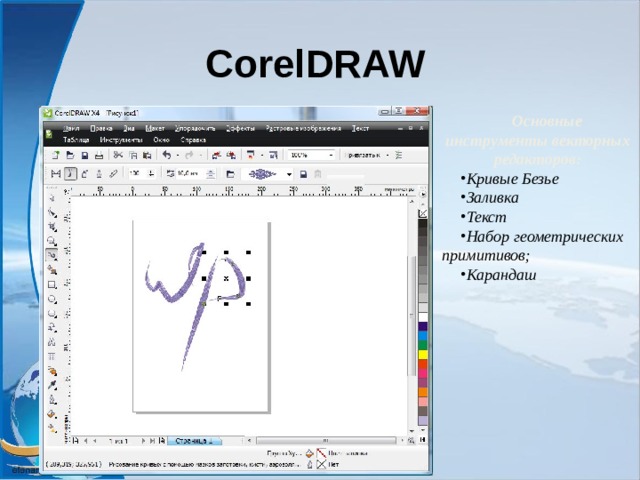Select the Fill bucket tool
This screenshot has width=640, height=480.
[x=52, y=414]
